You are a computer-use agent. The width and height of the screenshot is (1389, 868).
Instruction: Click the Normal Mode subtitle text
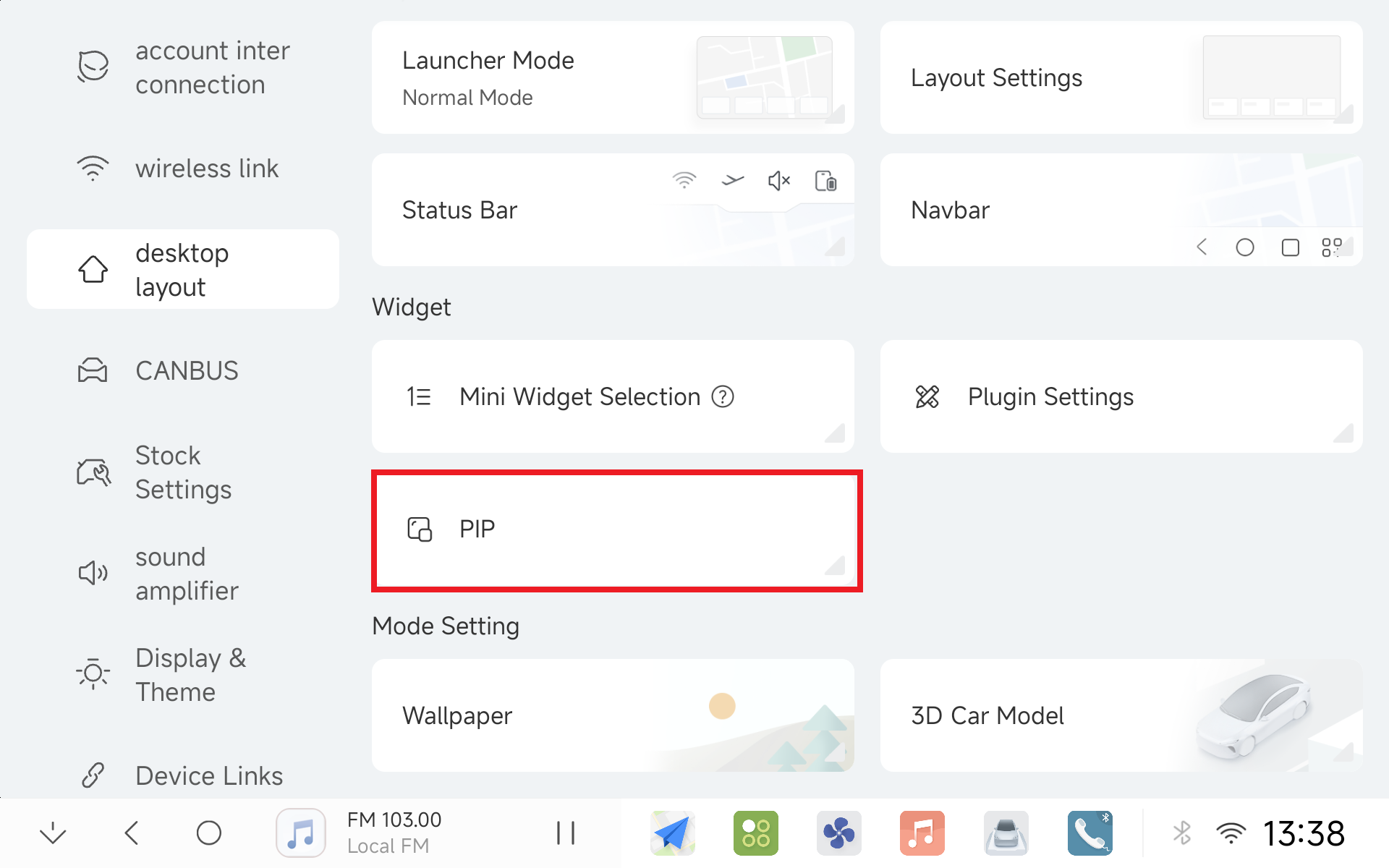click(x=467, y=98)
